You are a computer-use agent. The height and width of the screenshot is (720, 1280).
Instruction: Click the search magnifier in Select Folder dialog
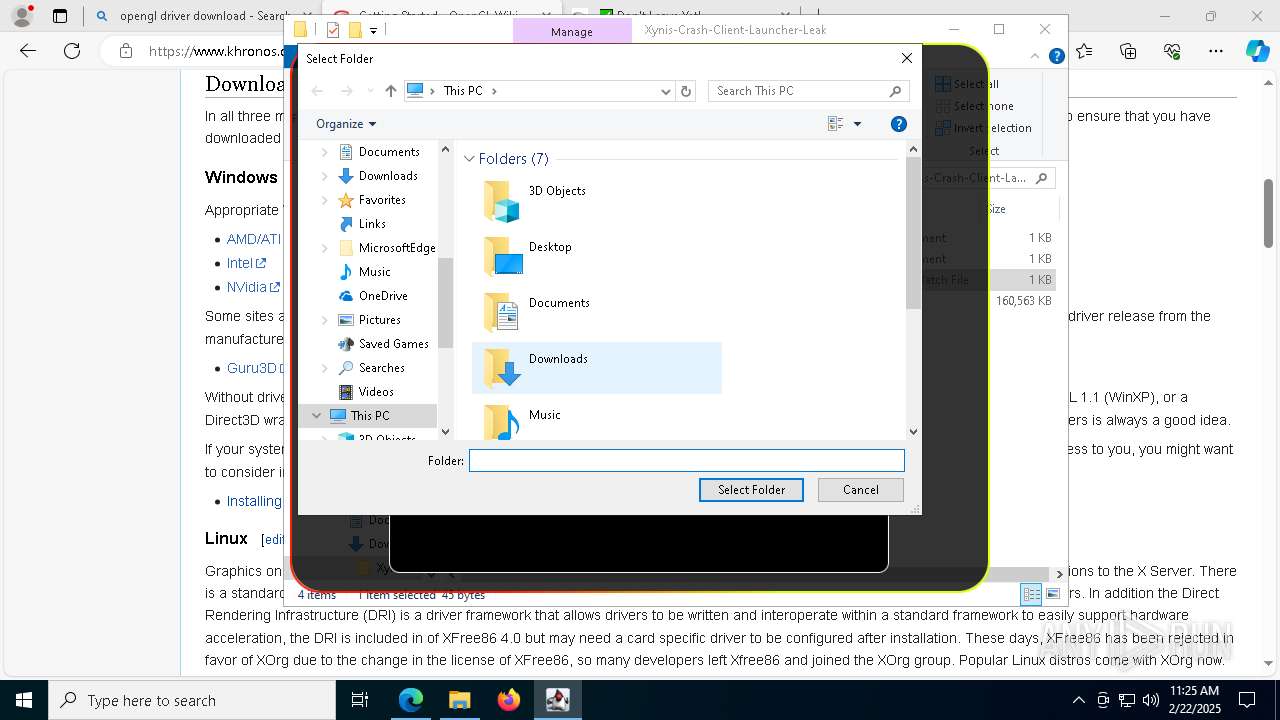pos(895,91)
